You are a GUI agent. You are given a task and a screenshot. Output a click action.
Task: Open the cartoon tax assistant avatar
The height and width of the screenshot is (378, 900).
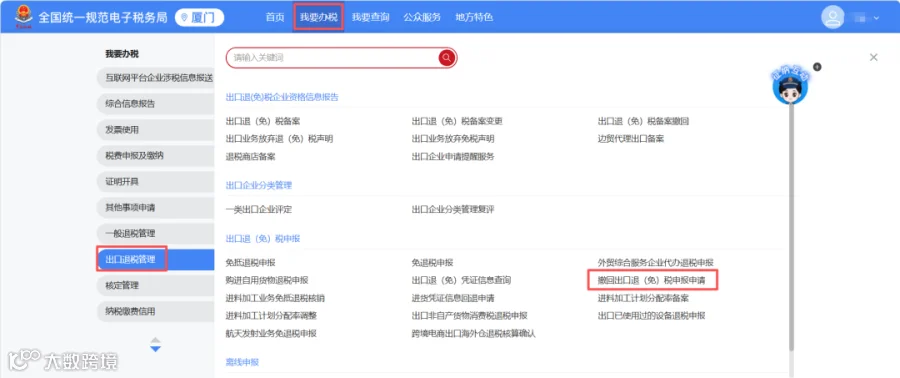coord(790,86)
